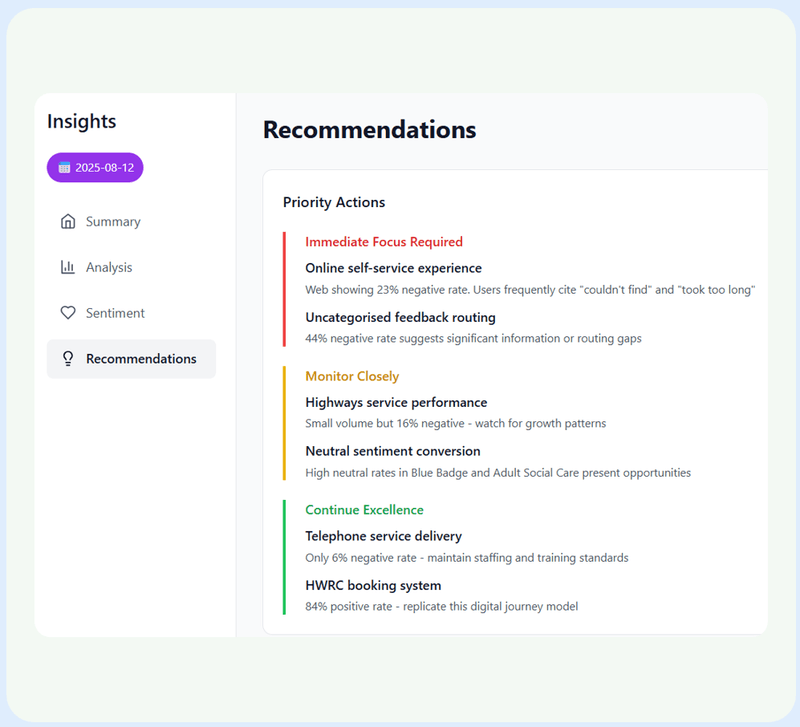
Task: Click the bar chart icon next to Analysis
Action: 70,267
